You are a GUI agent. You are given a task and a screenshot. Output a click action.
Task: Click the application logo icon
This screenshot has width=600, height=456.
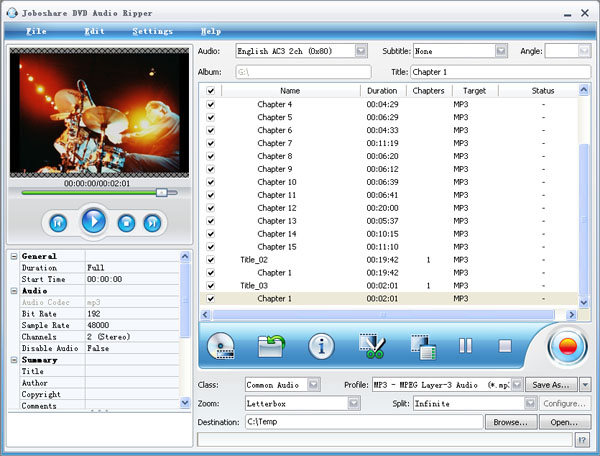pyautogui.click(x=12, y=13)
